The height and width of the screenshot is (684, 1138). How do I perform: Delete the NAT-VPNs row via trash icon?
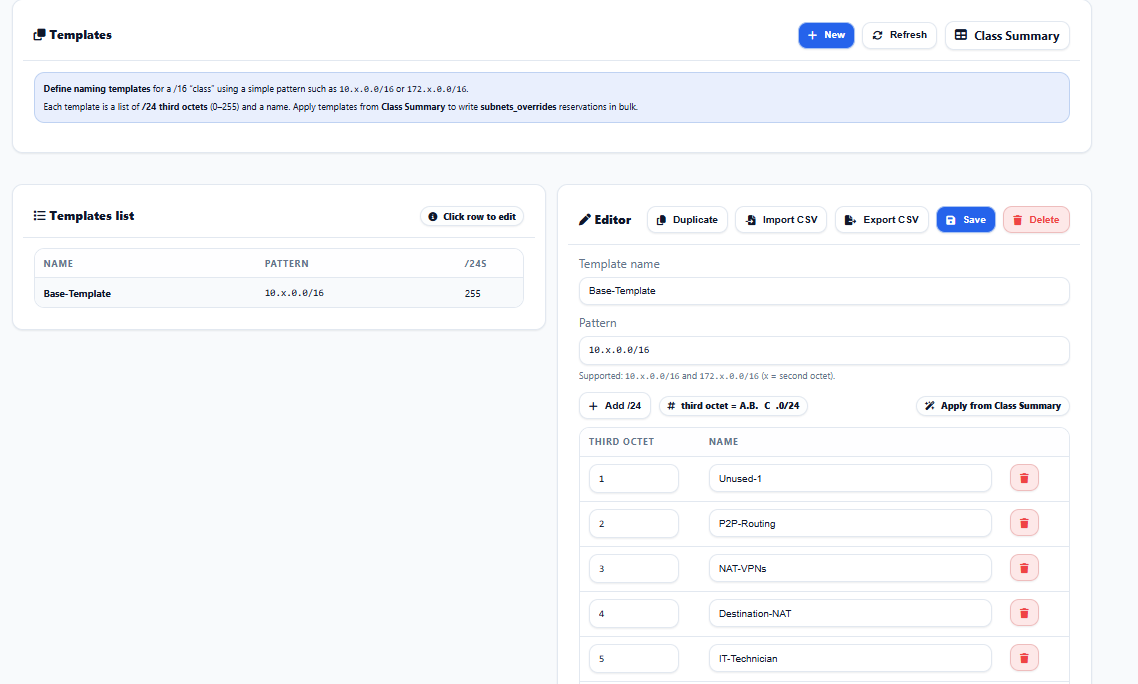click(x=1024, y=569)
